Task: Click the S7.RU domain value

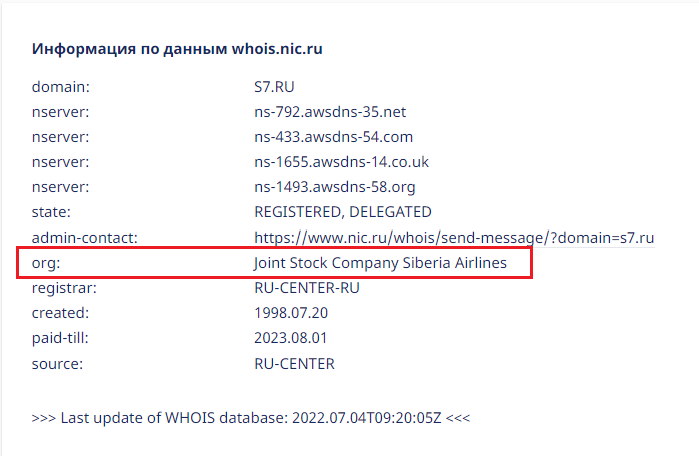Action: pyautogui.click(x=275, y=87)
